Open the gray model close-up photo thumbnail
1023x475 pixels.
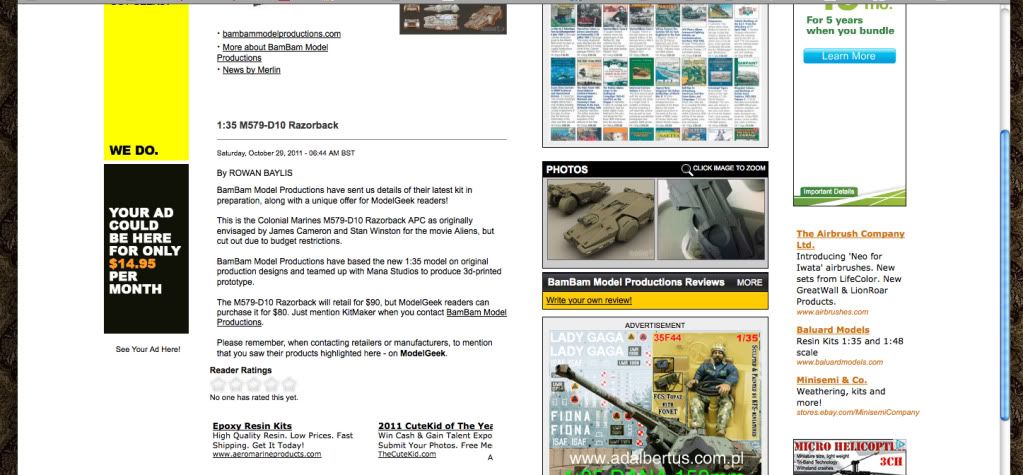coord(711,220)
